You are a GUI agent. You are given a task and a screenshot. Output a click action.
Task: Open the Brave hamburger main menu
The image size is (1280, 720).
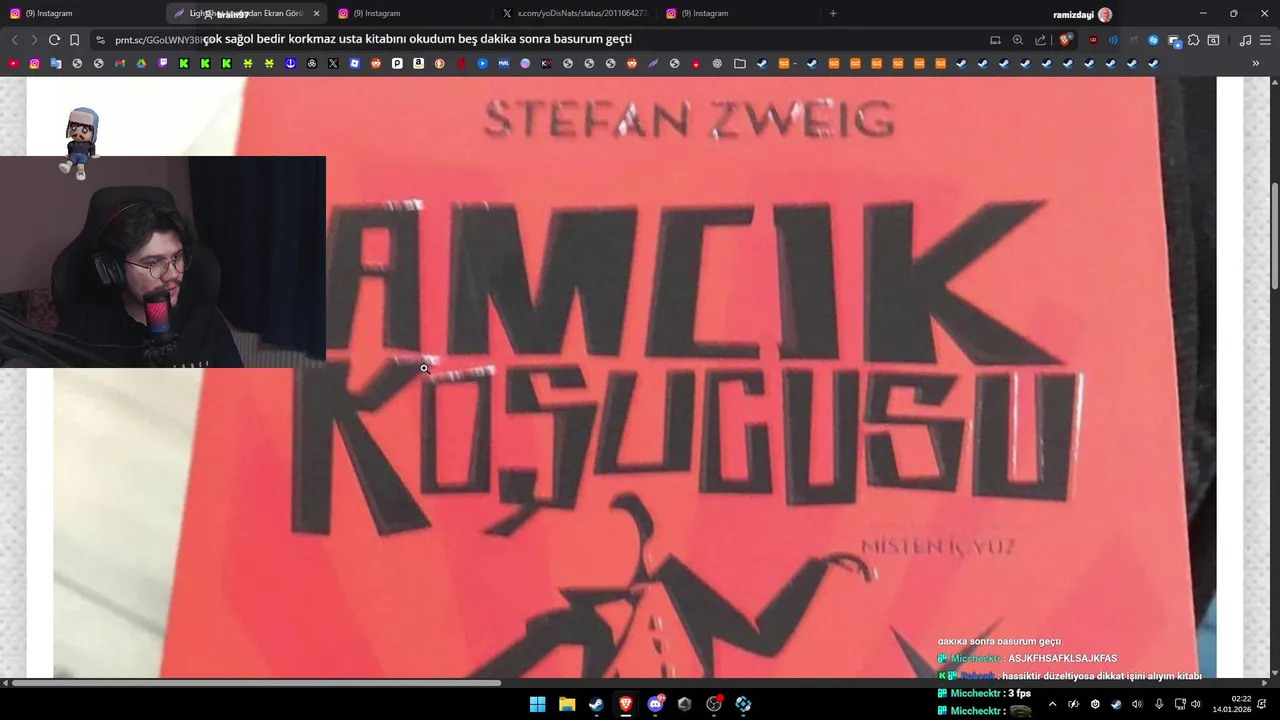coord(1265,40)
